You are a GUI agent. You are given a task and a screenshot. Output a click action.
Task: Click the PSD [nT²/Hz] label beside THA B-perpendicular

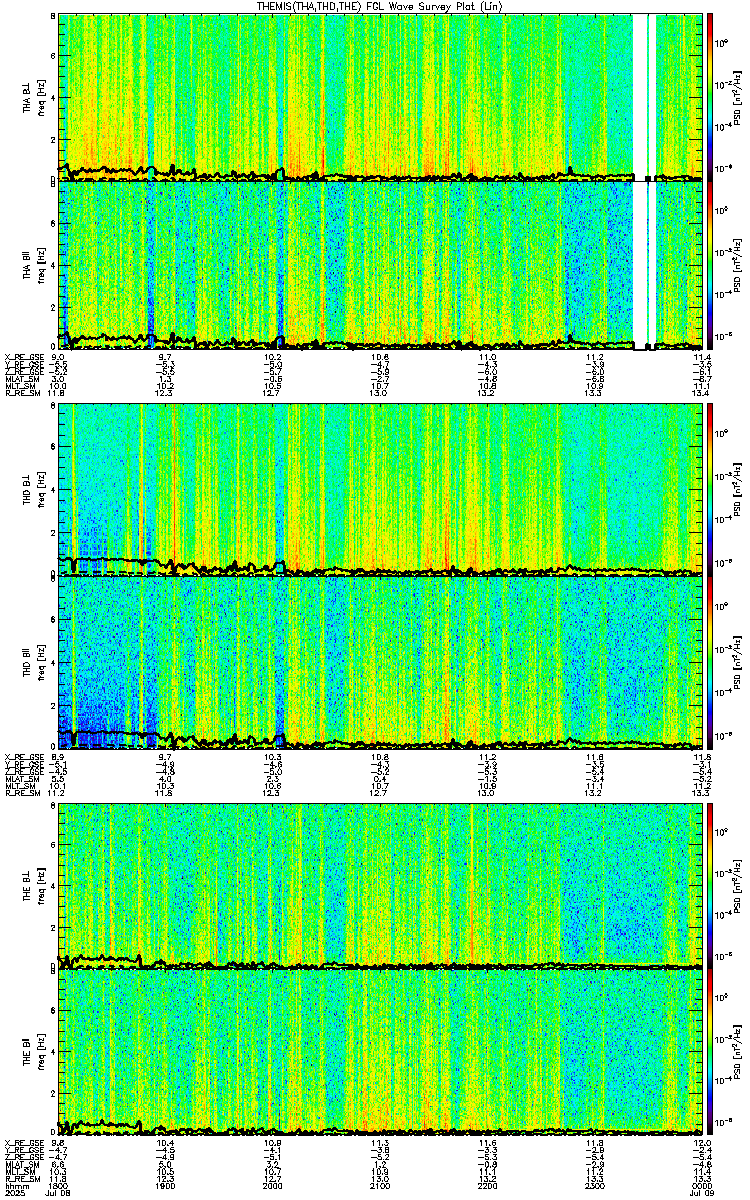[x=738, y=96]
